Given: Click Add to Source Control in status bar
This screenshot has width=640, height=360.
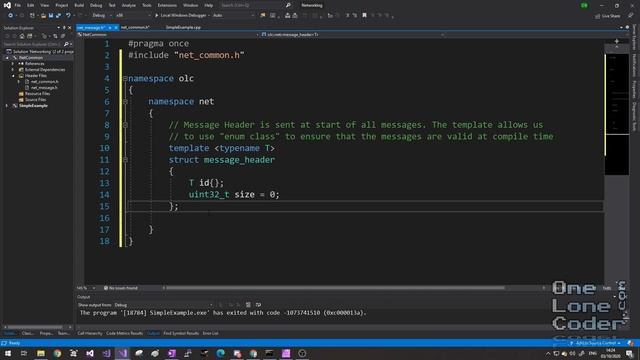Looking at the screenshot, I should (596, 343).
